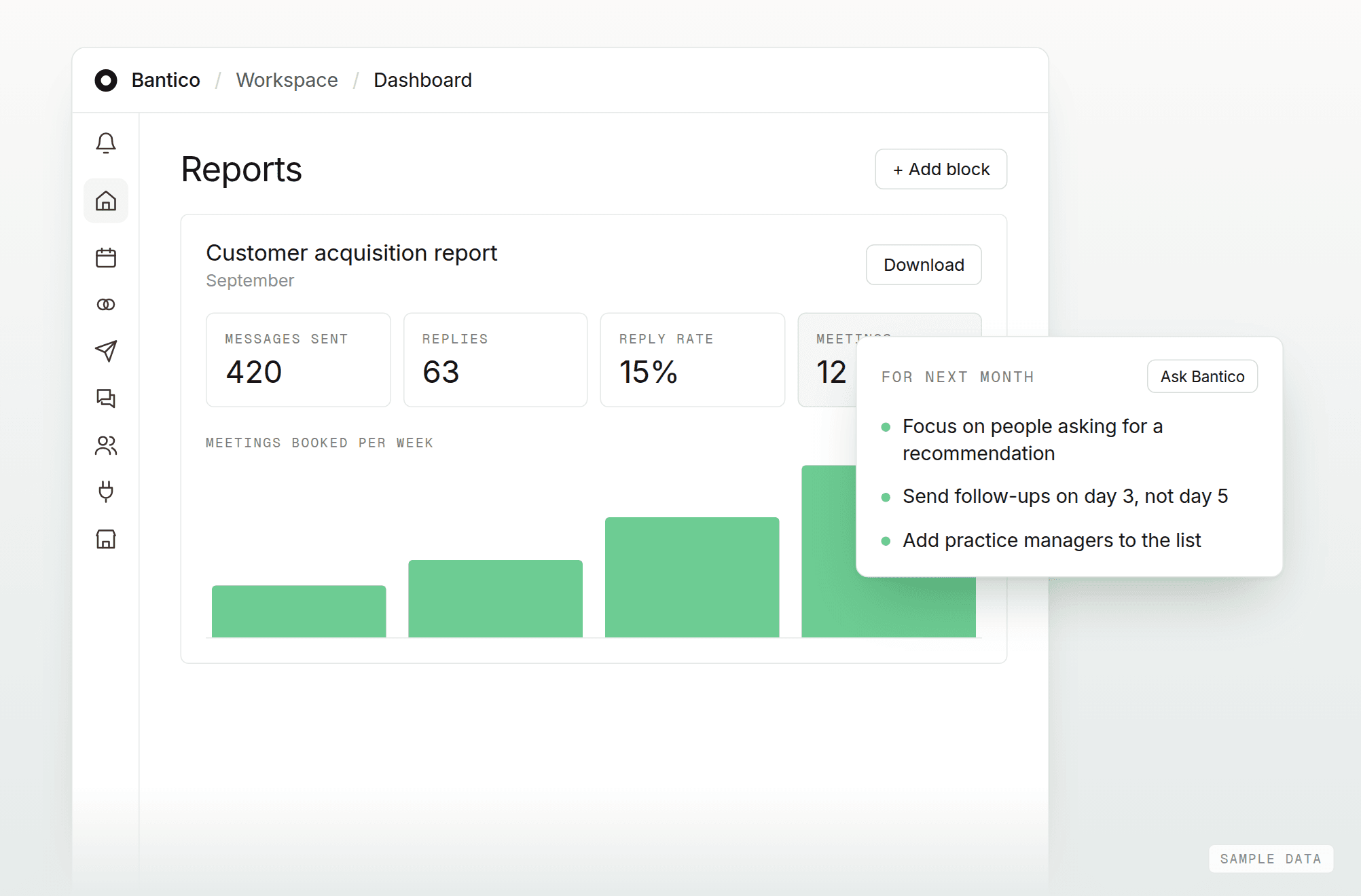Select the Messages Sent 420 card
Viewport: 1361px width, 896px height.
pos(298,360)
